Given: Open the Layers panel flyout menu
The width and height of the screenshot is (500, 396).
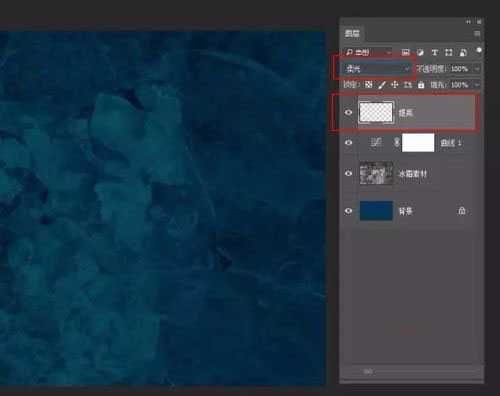Looking at the screenshot, I should pos(477,33).
